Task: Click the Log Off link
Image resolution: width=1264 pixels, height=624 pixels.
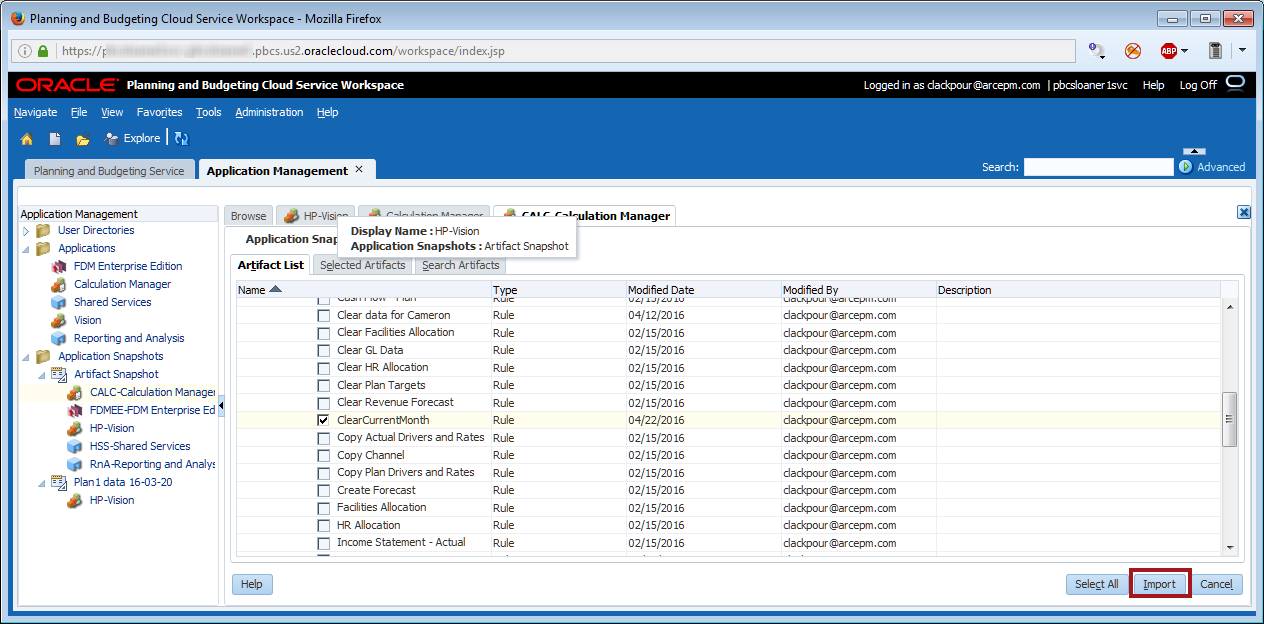Action: coord(1198,85)
